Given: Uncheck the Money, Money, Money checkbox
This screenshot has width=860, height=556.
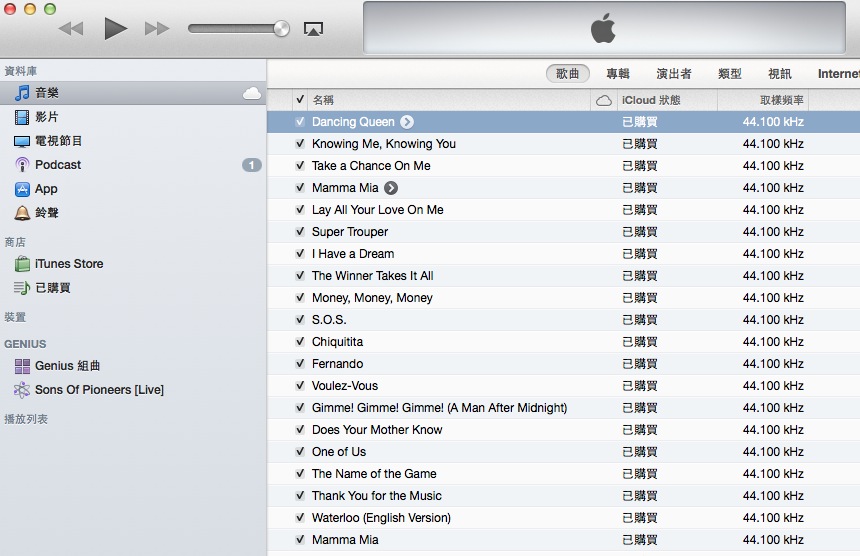Looking at the screenshot, I should tap(300, 298).
